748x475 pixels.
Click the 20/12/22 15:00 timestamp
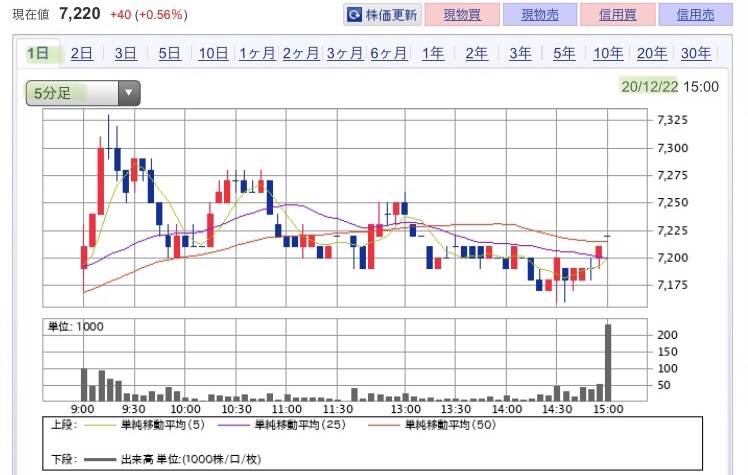(670, 87)
